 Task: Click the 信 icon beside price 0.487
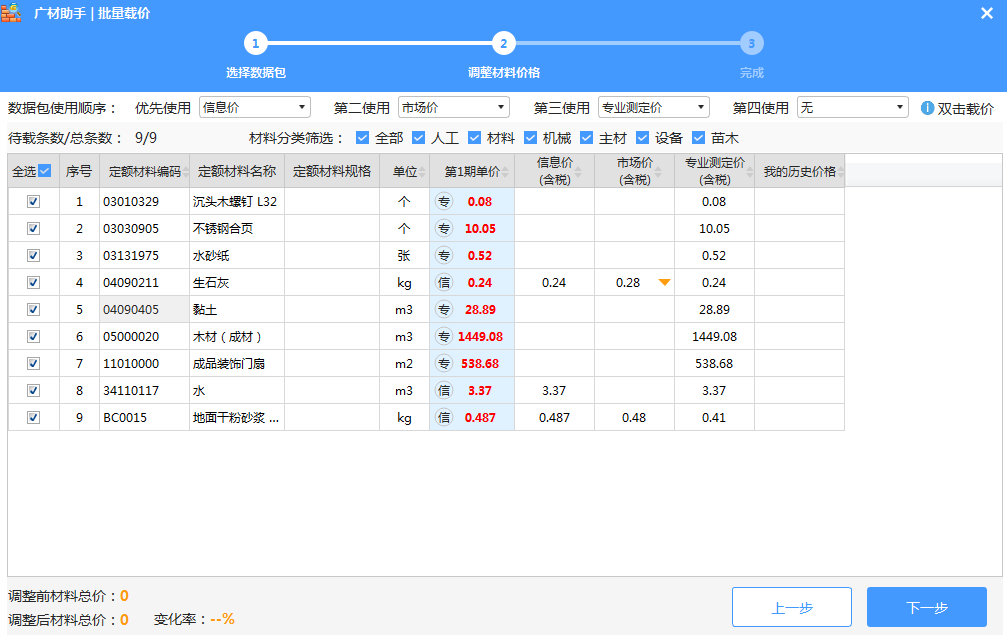(x=444, y=418)
